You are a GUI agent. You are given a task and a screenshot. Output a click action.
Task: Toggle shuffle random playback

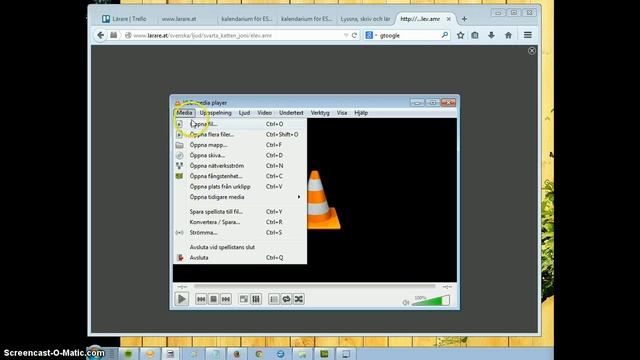[x=299, y=299]
